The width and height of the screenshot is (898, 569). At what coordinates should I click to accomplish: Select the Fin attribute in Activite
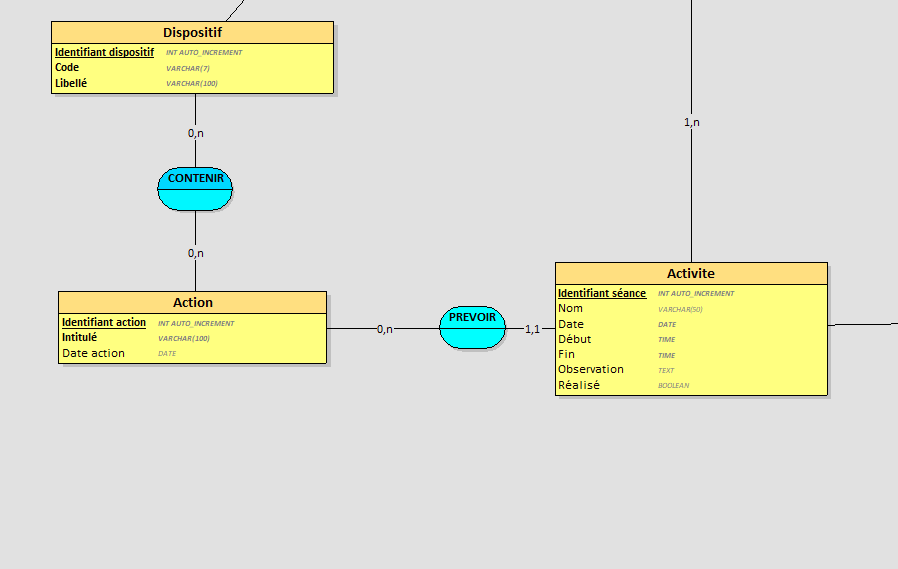pos(566,354)
